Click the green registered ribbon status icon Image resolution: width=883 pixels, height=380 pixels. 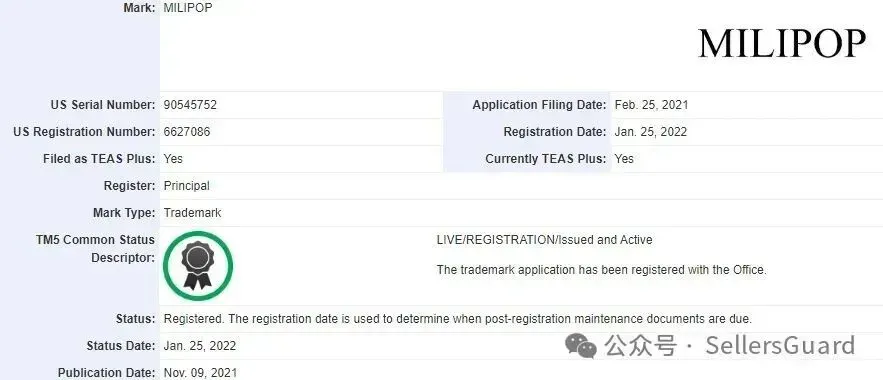198,266
